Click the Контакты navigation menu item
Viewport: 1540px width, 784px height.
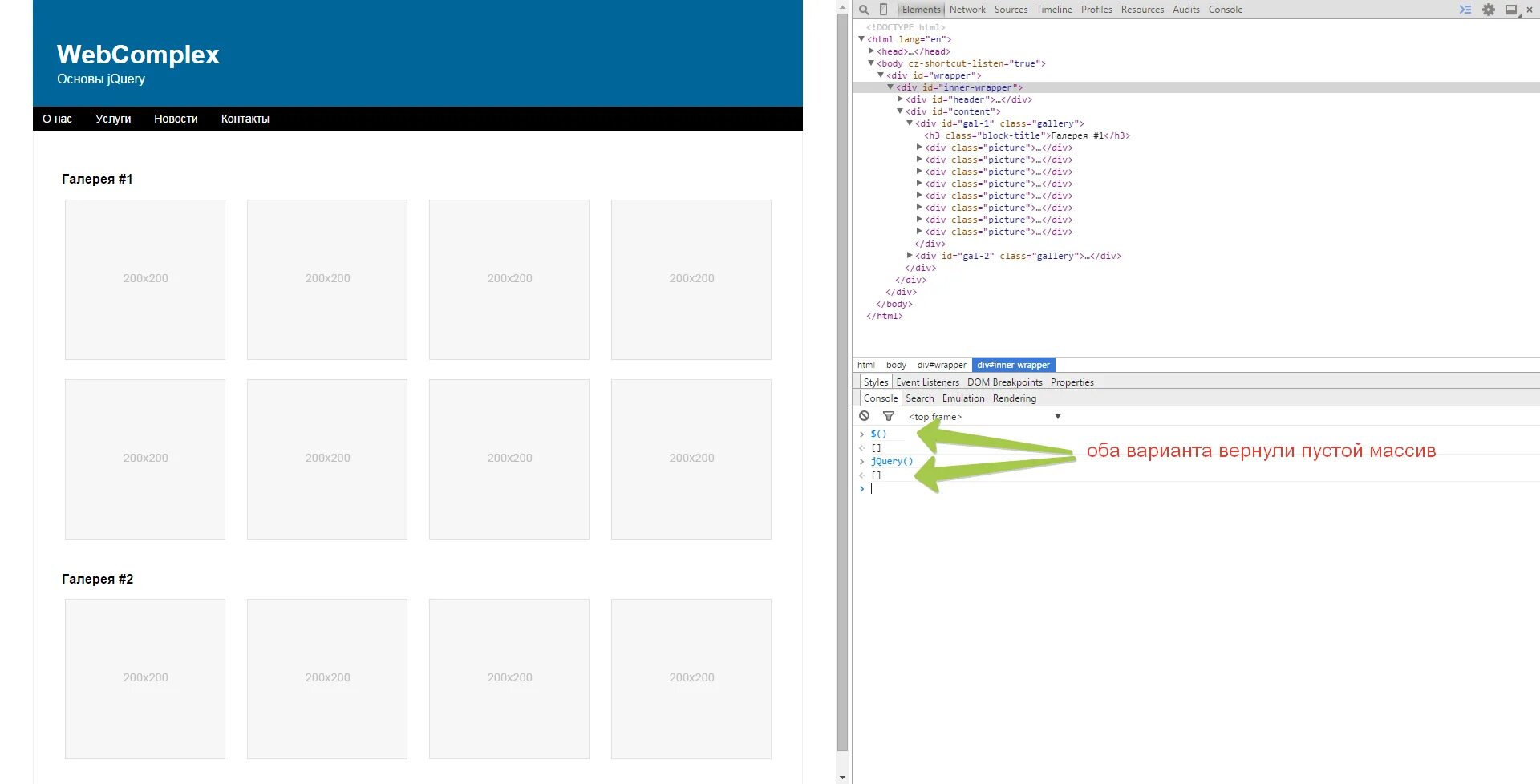245,119
